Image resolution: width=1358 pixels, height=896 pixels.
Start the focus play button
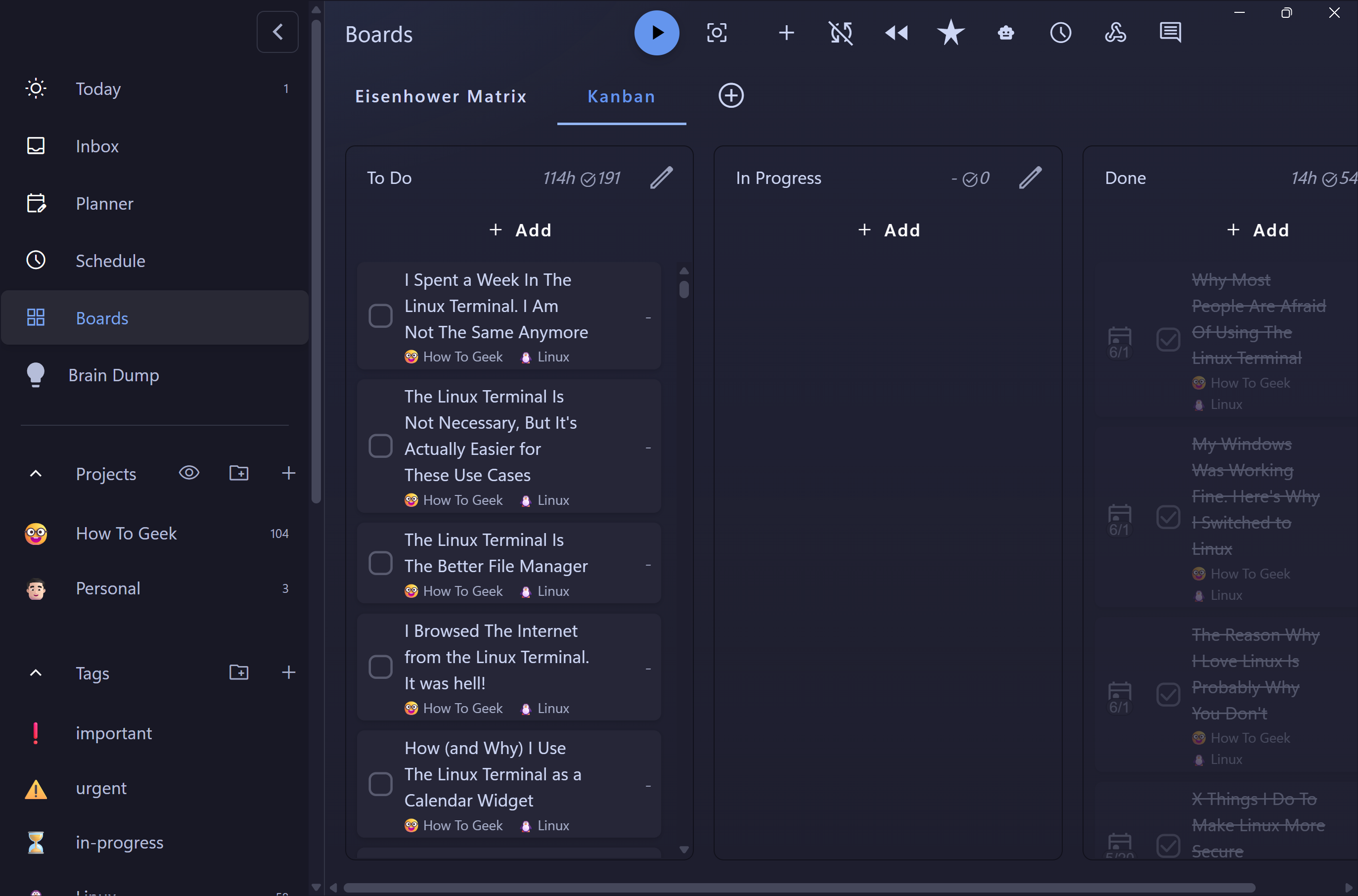pyautogui.click(x=657, y=33)
